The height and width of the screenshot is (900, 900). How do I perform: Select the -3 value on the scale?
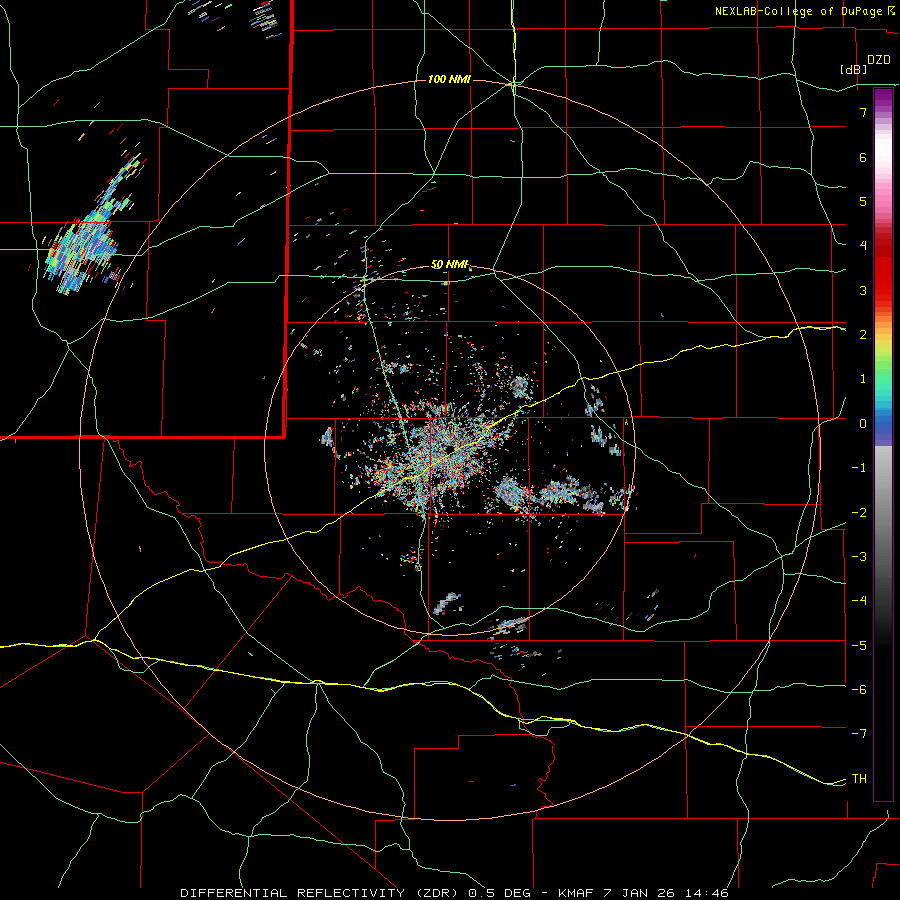tap(859, 557)
